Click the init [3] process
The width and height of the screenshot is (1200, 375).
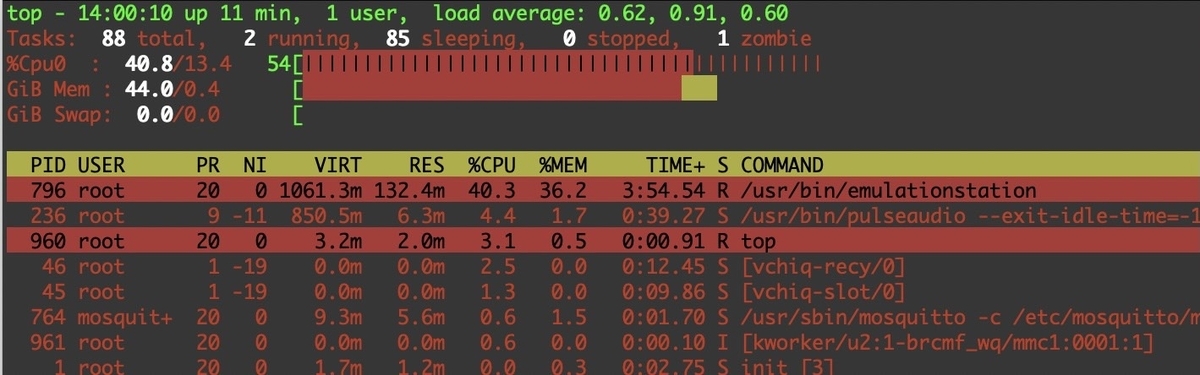788,367
